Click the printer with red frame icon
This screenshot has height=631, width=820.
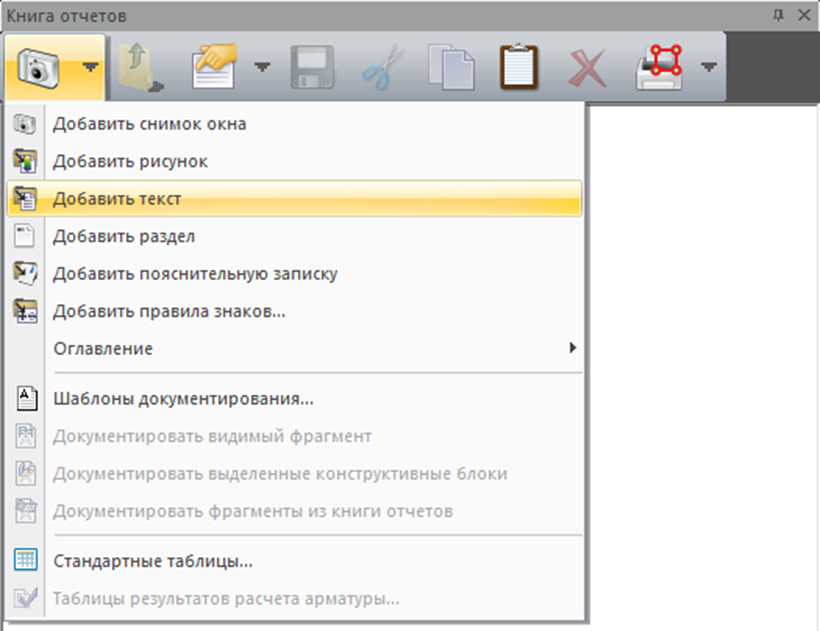tap(659, 67)
